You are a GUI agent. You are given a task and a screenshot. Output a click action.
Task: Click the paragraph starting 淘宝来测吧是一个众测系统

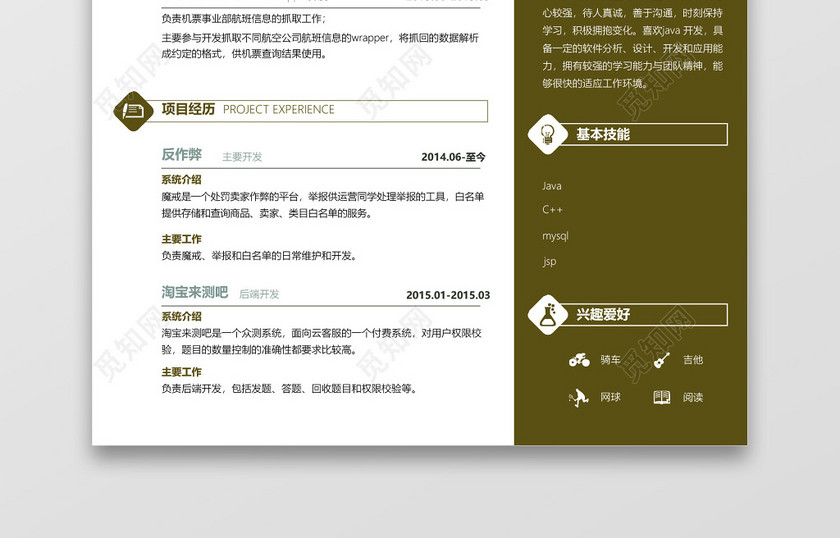click(321, 341)
